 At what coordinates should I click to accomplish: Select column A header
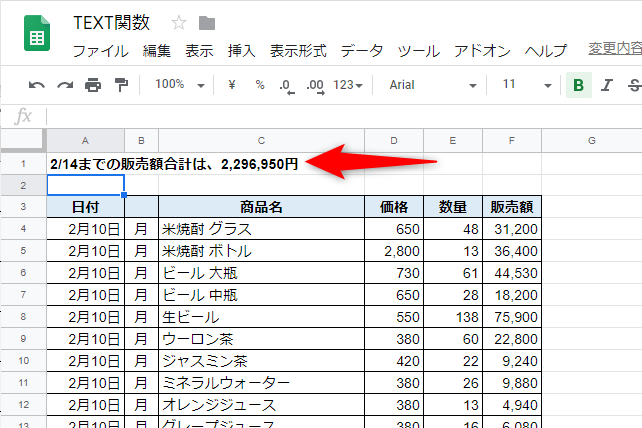click(85, 141)
